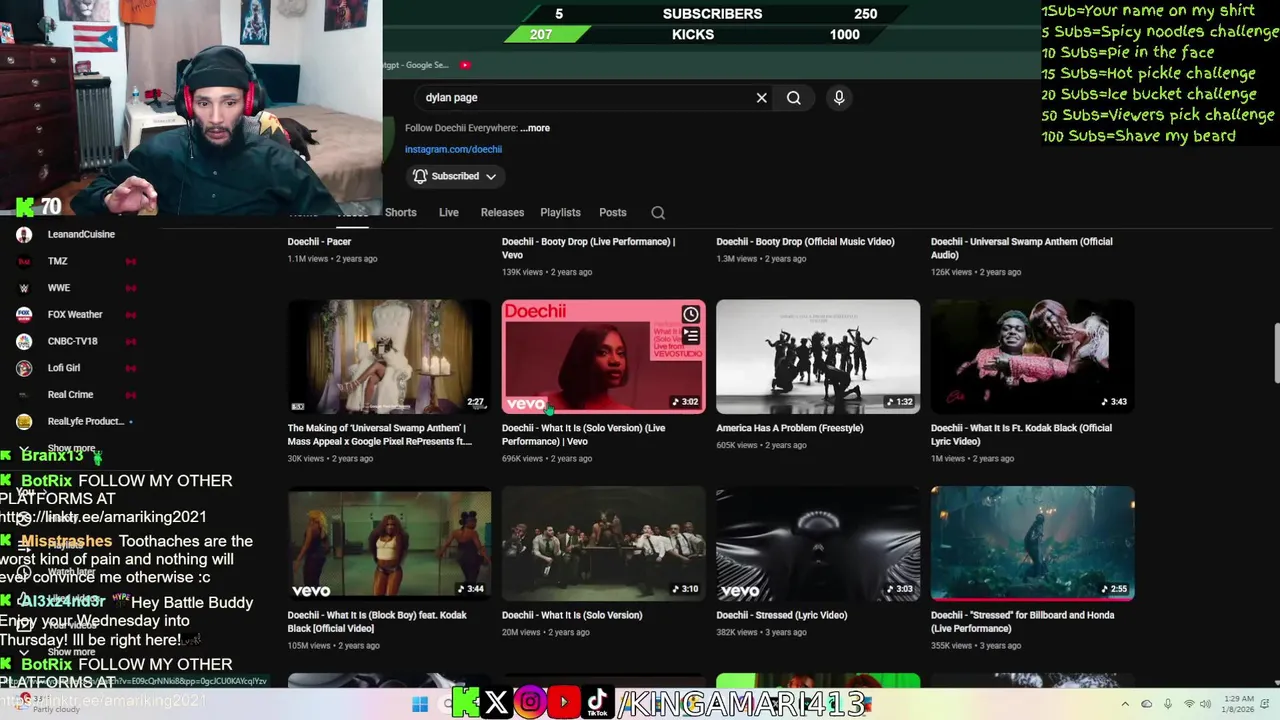Play America Has A Problem black-white thumbnail
This screenshot has height=720, width=1280.
[818, 357]
